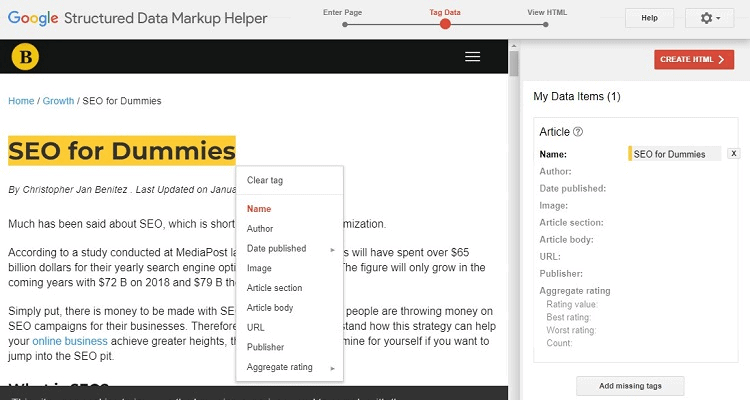Open the Home breadcrumb link

pyautogui.click(x=21, y=101)
